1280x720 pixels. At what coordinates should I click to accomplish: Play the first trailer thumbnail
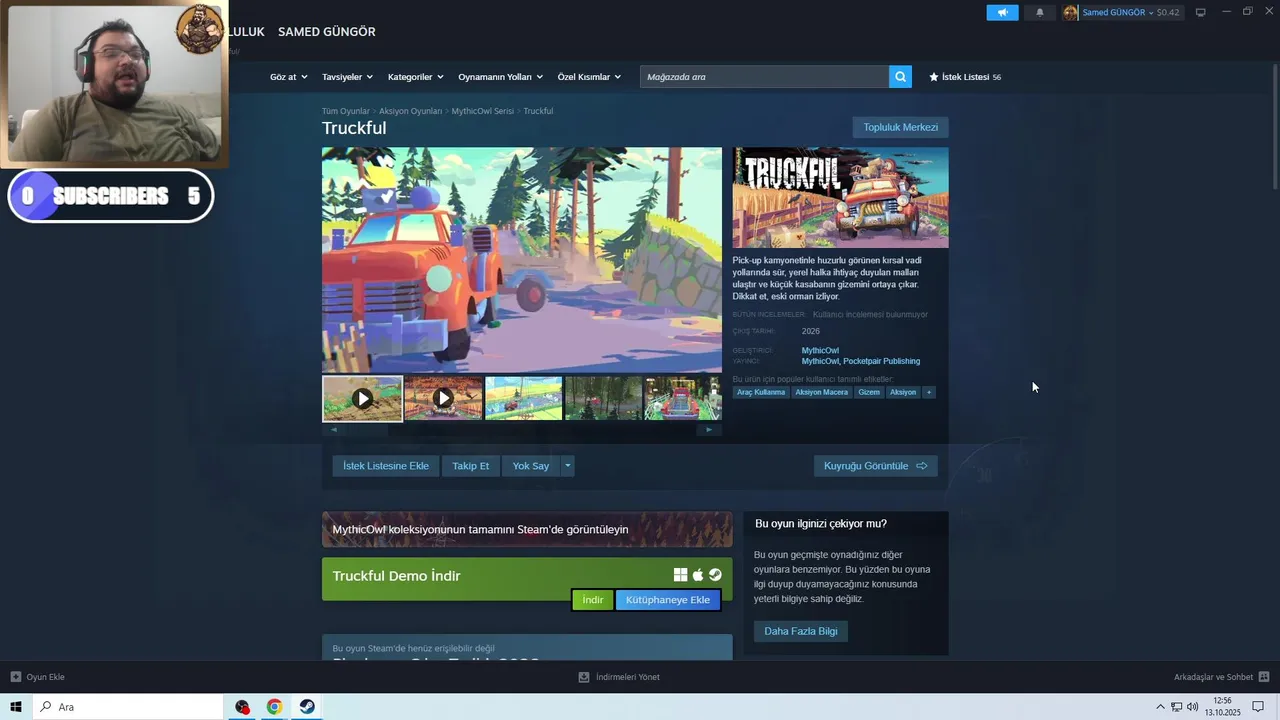(x=362, y=398)
